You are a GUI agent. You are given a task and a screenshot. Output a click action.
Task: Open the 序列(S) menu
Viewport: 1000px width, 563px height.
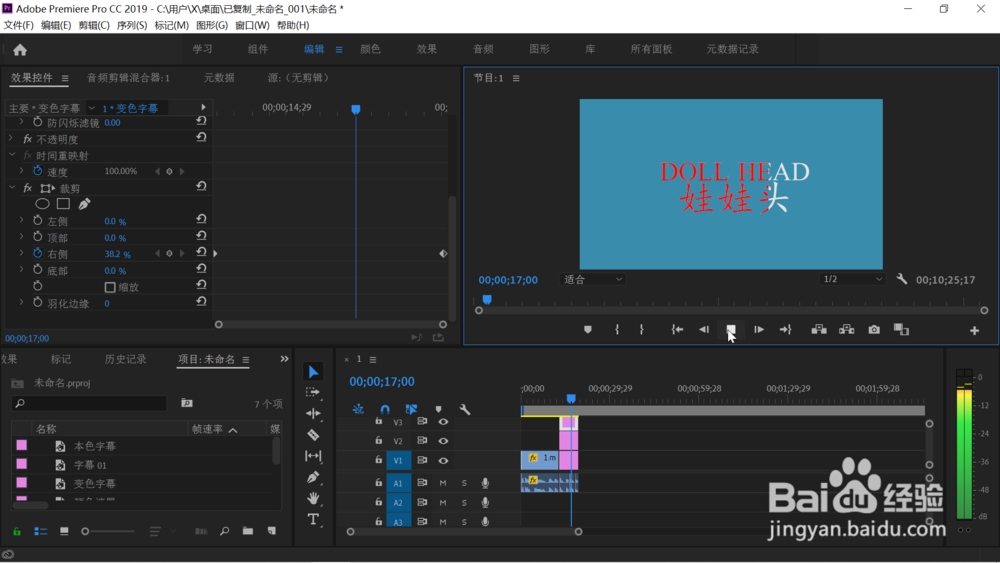point(131,25)
